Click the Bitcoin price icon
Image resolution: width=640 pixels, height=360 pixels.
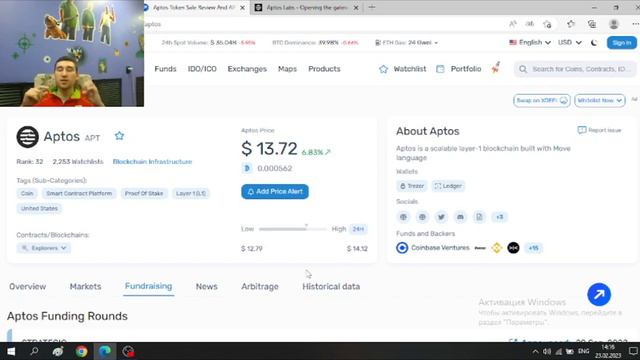click(x=247, y=168)
